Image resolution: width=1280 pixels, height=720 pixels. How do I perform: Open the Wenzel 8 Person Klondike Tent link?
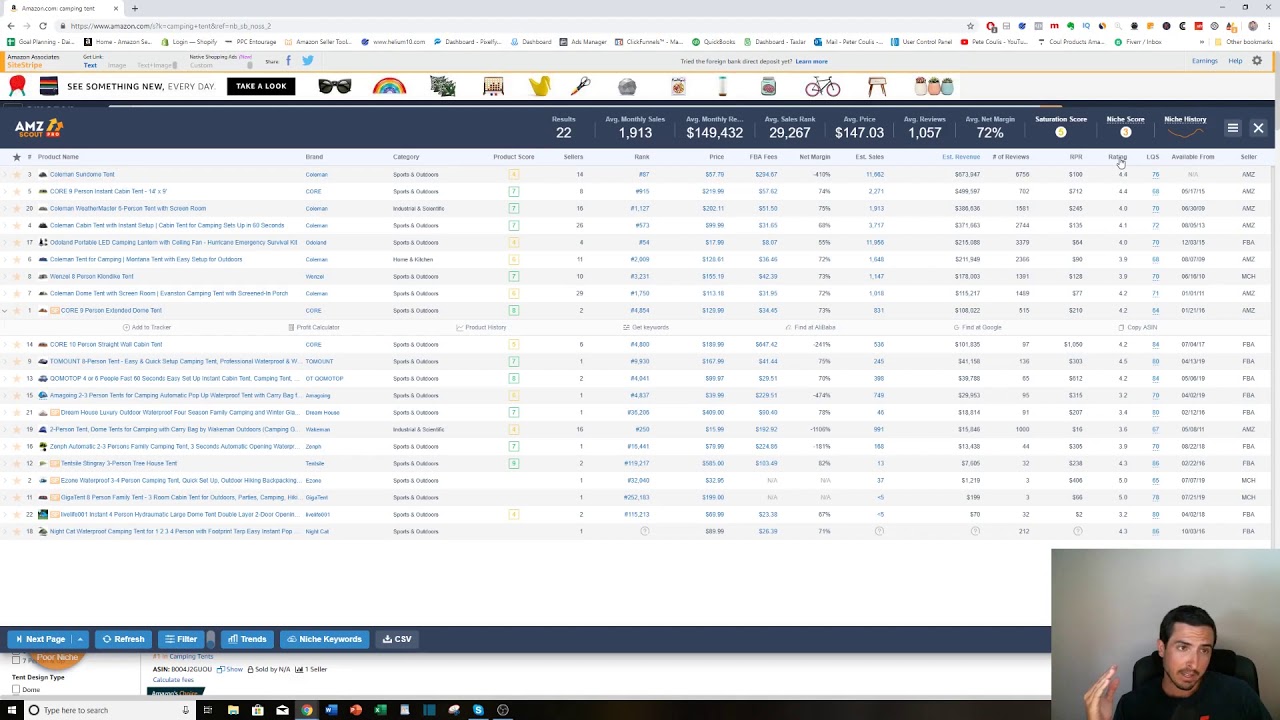pos(92,276)
